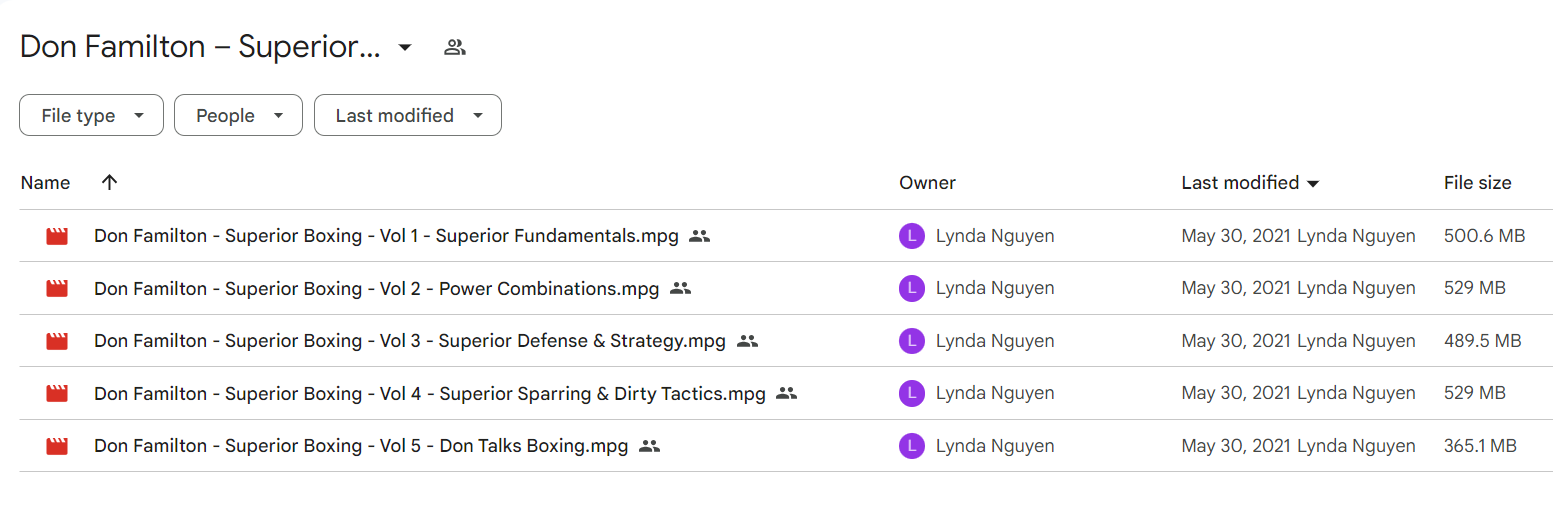Click the upward sort arrow beside Name
The image size is (1553, 512).
[110, 182]
